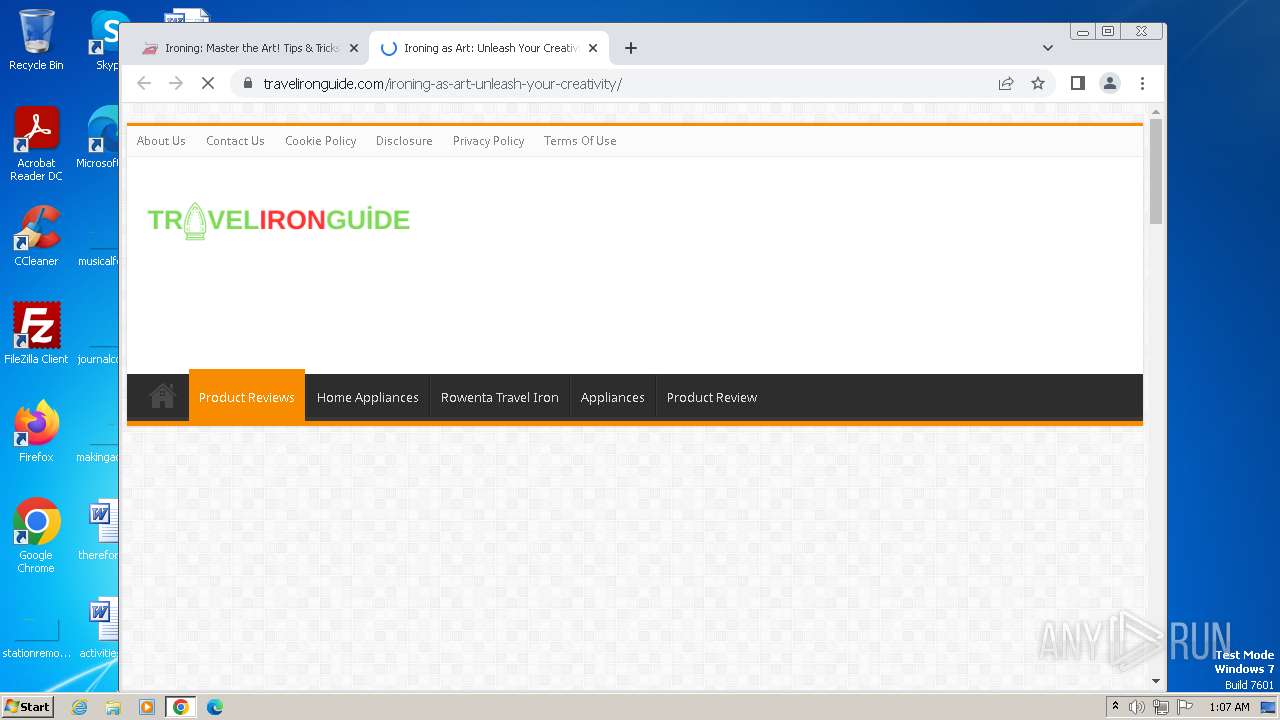This screenshot has width=1280, height=720.
Task: Open the Recycle Bin desktop icon
Action: [x=36, y=40]
